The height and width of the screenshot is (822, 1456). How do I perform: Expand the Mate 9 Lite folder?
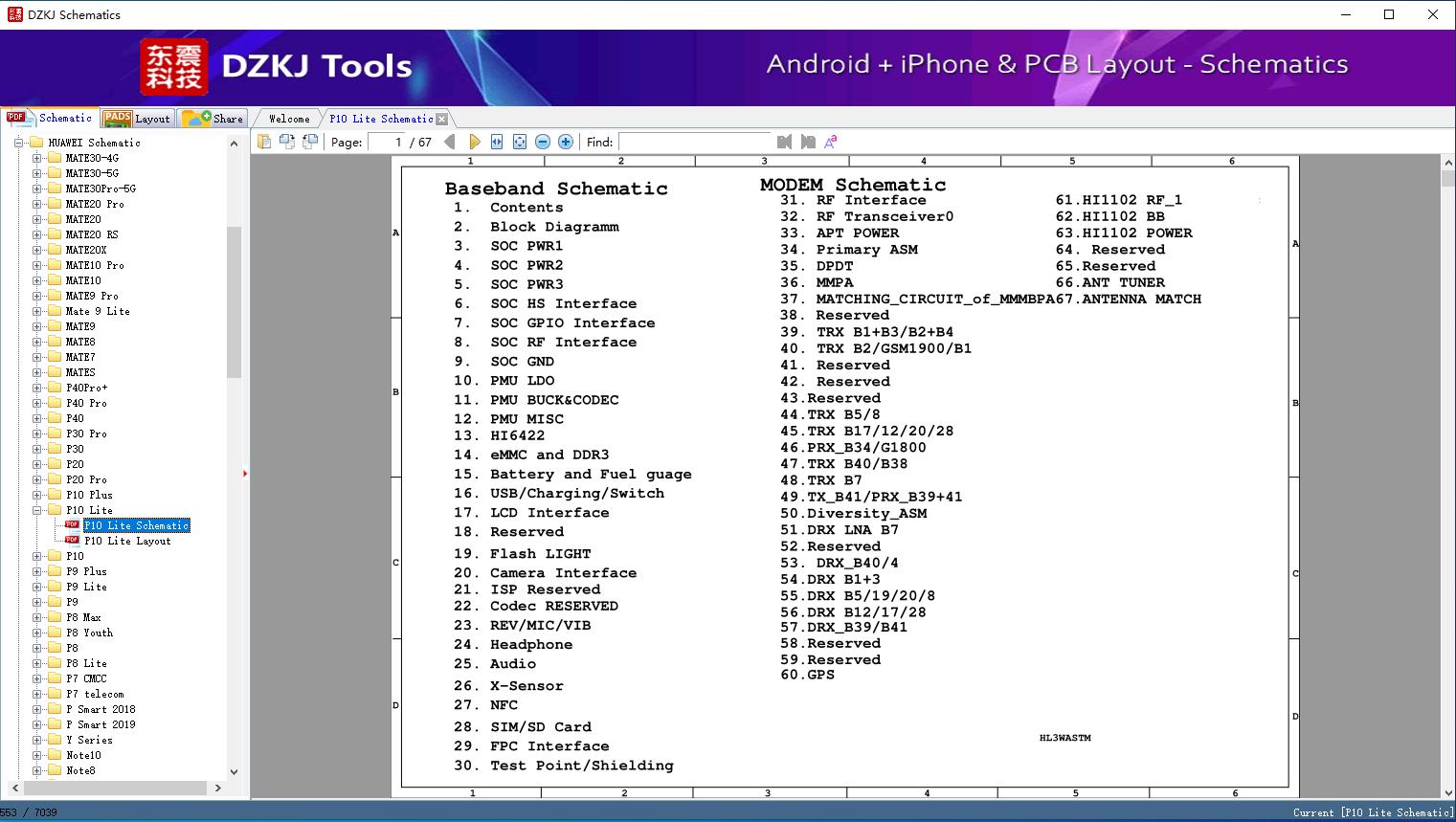point(36,311)
